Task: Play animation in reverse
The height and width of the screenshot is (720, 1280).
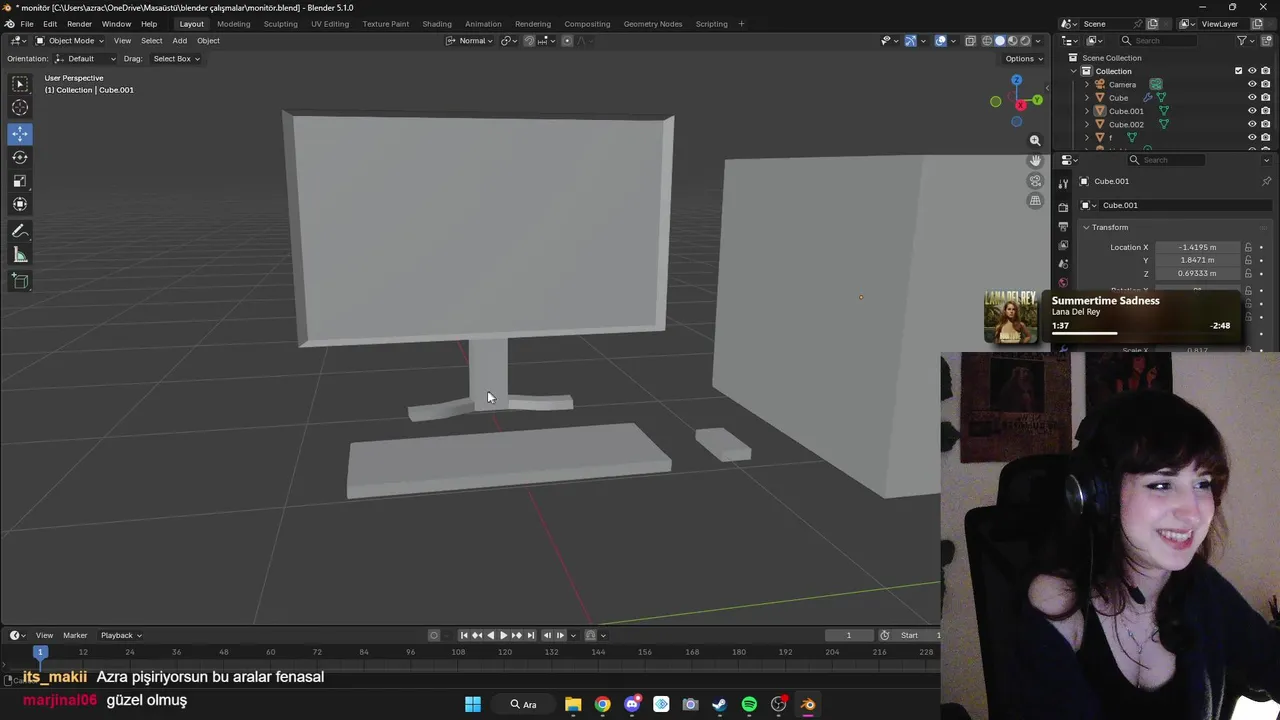Action: point(490,635)
